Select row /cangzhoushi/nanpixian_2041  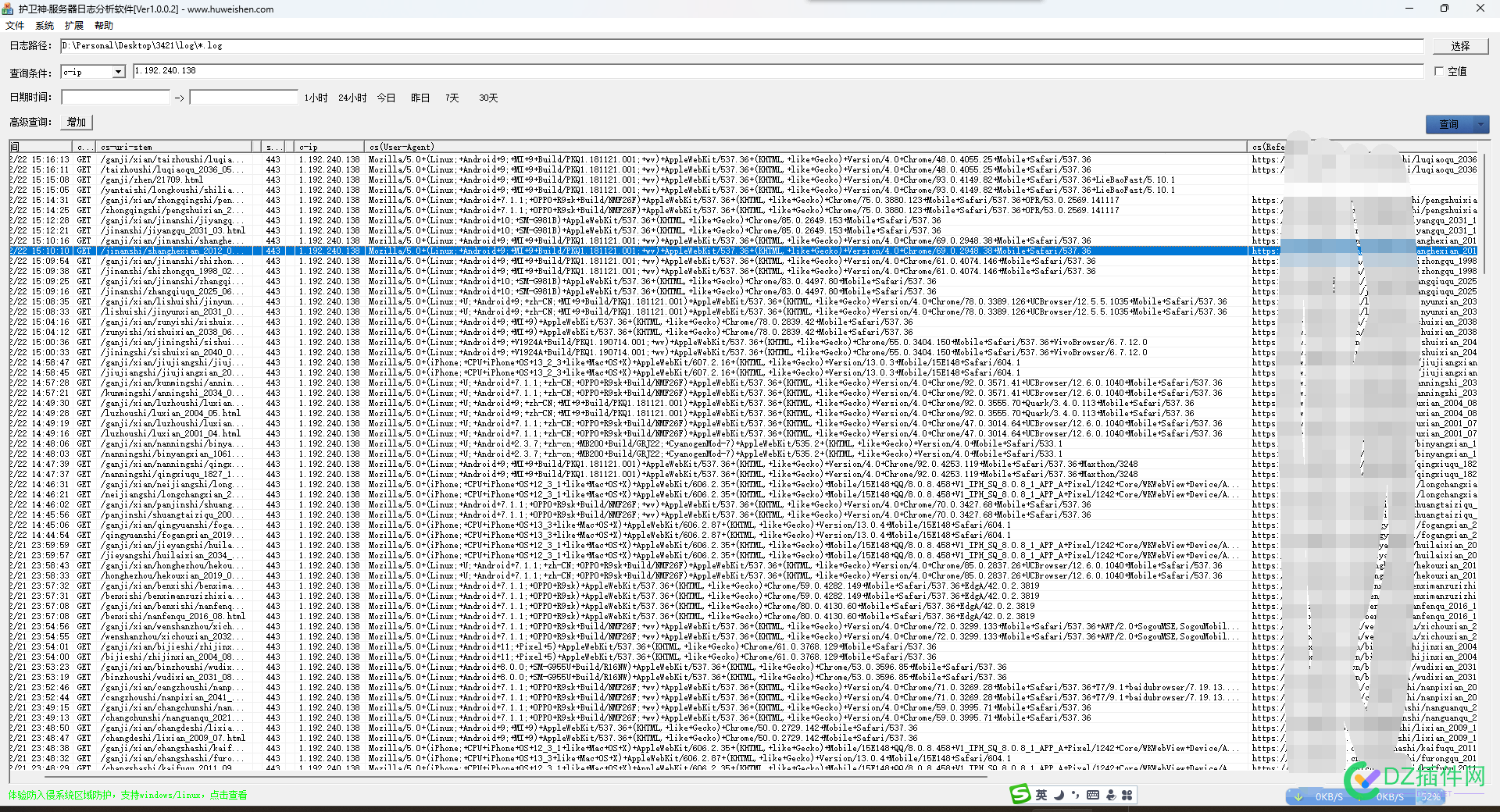pos(743,697)
